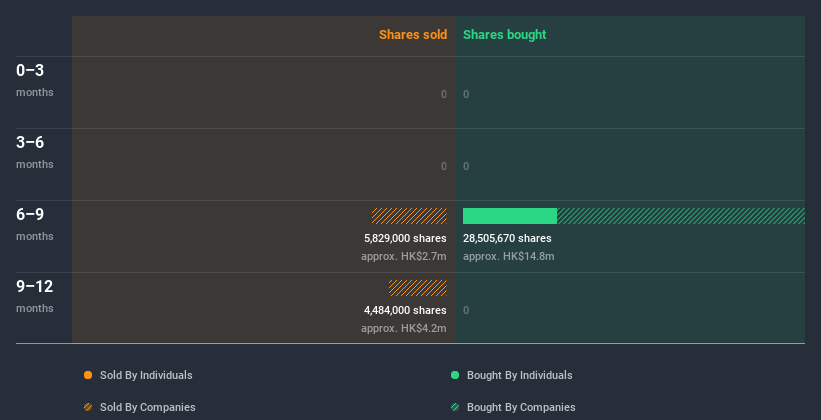
Task: Click the 5,829,000 shares value
Action: click(x=405, y=238)
